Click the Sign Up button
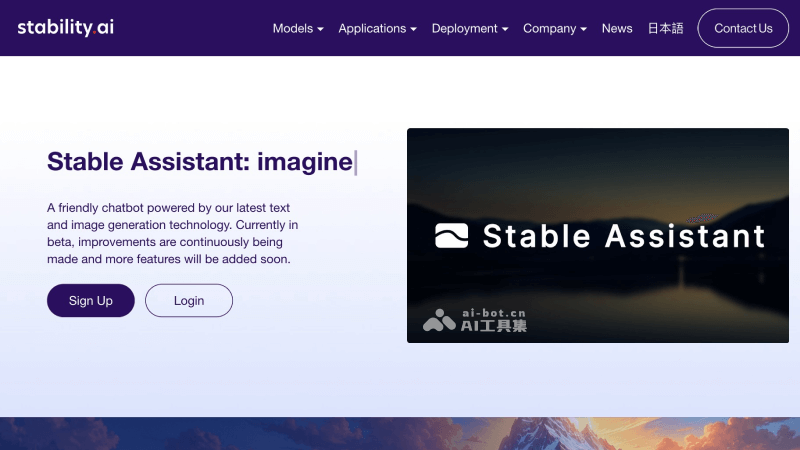Image resolution: width=800 pixels, height=450 pixels. [90, 300]
